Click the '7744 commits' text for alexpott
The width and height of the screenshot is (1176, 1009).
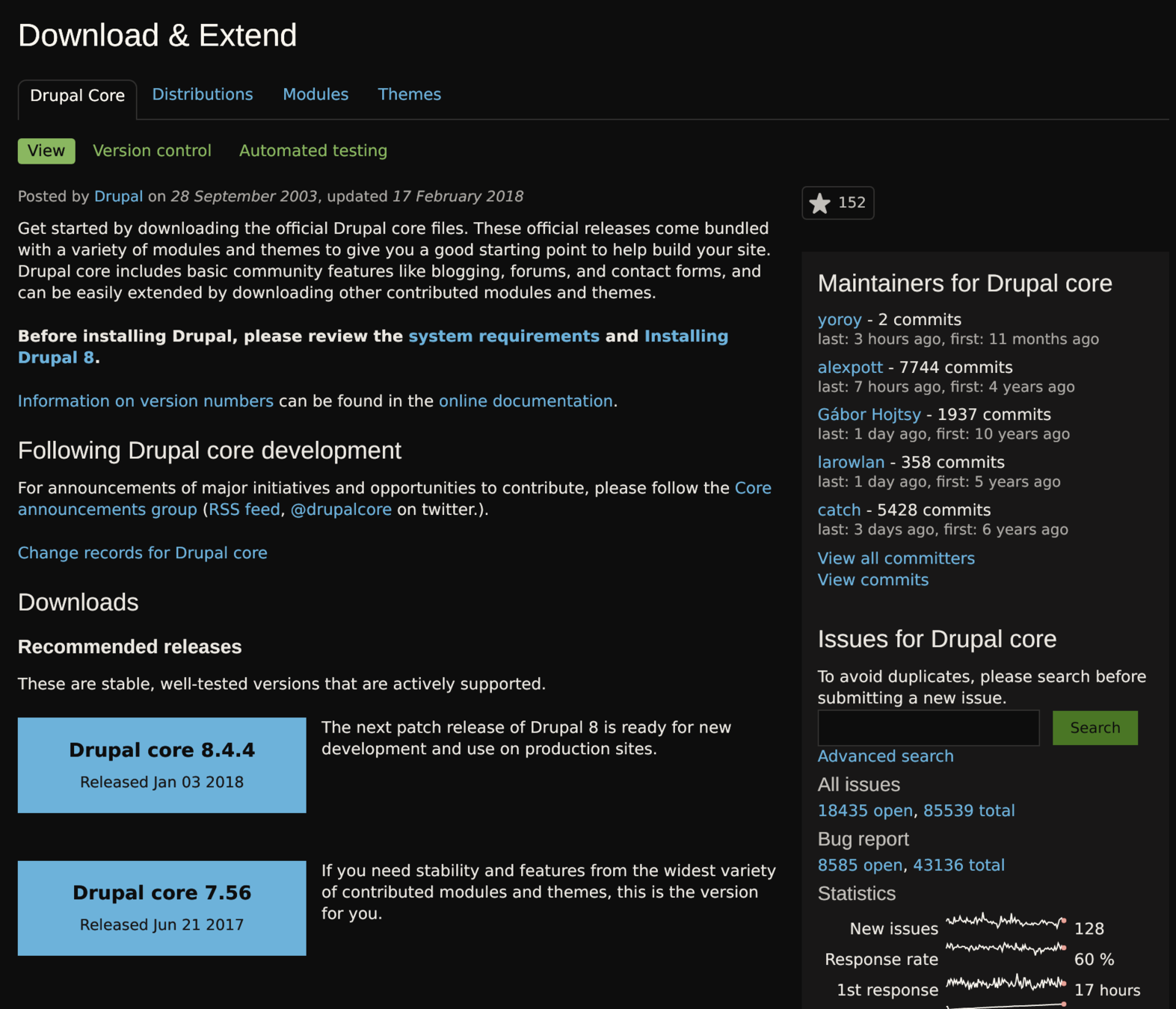click(955, 368)
